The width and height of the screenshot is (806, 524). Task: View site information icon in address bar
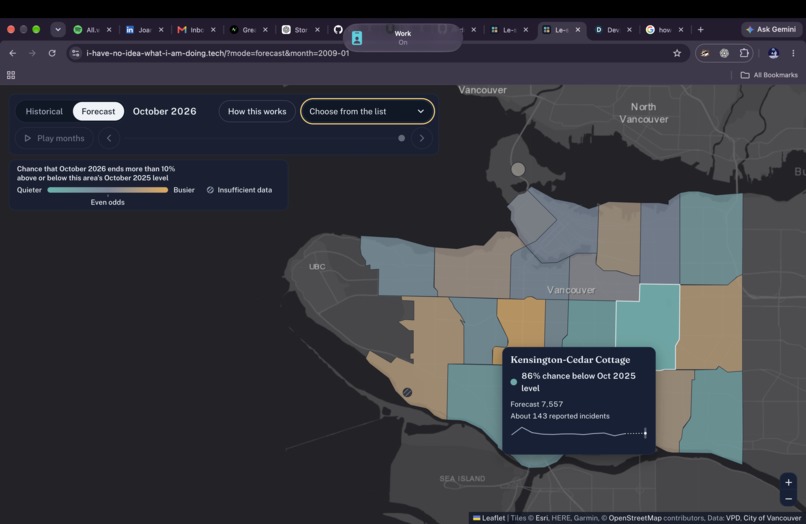(x=76, y=53)
